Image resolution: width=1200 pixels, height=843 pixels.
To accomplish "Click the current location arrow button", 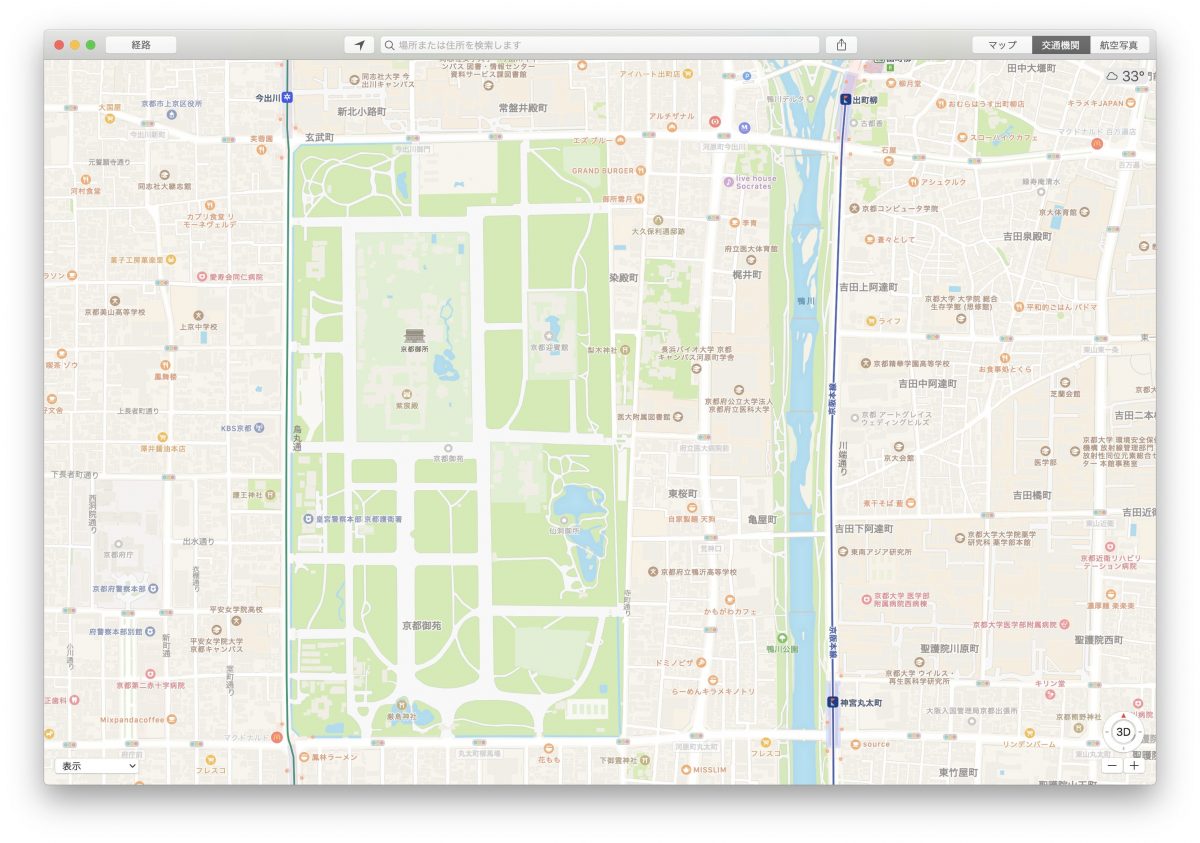I will tap(359, 45).
